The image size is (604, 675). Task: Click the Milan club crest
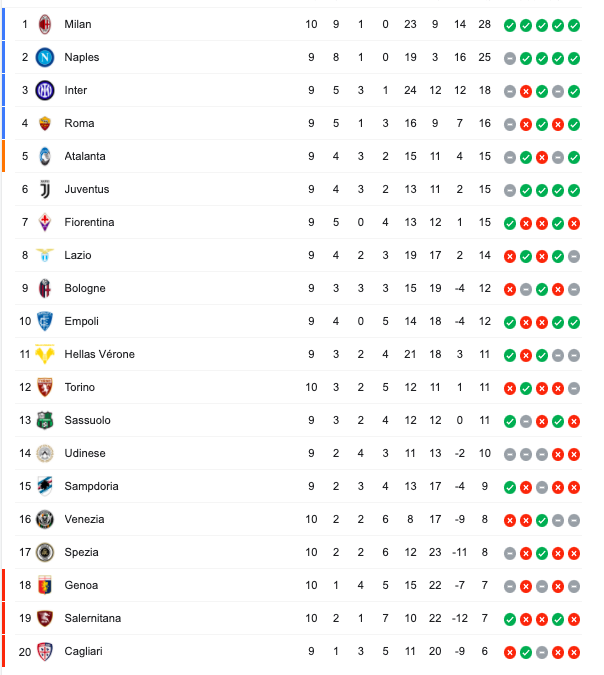[x=44, y=24]
